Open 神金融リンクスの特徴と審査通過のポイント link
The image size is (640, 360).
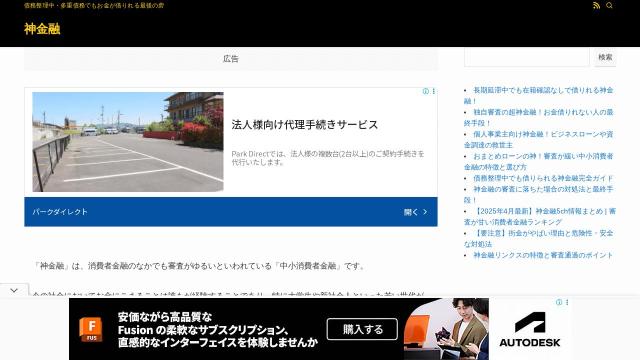click(x=543, y=255)
